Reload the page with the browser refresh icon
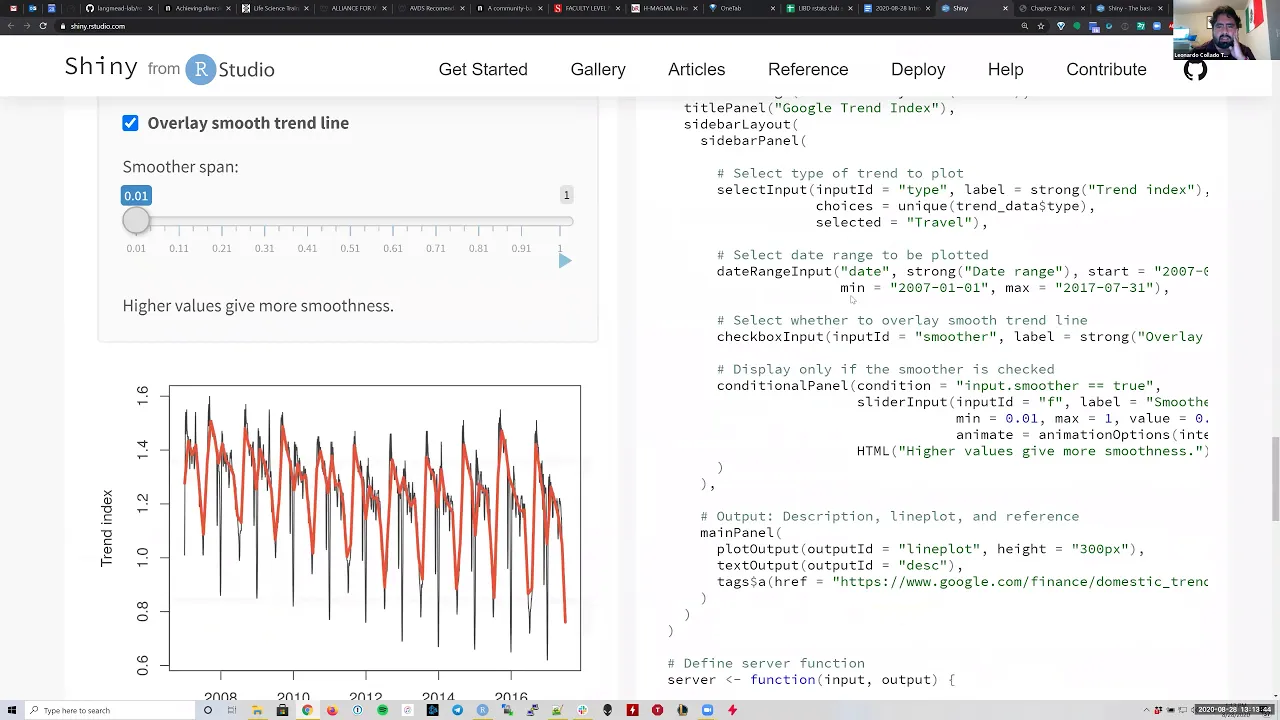 (x=43, y=26)
